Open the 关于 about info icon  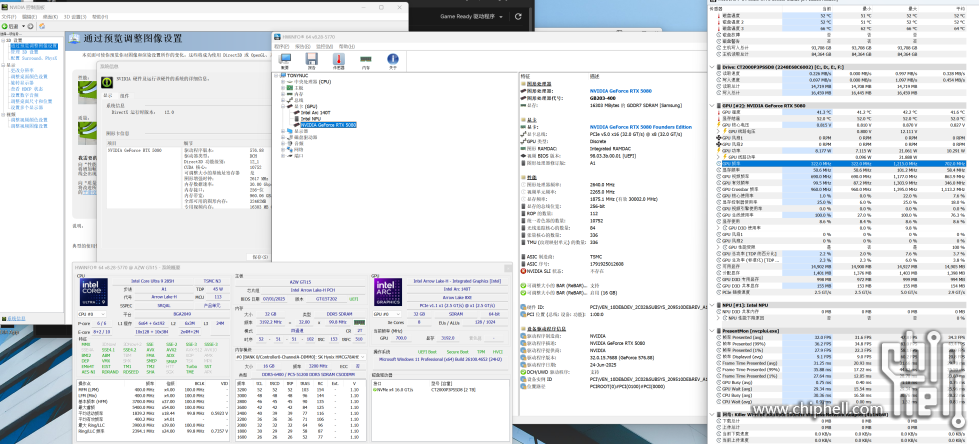tap(393, 59)
